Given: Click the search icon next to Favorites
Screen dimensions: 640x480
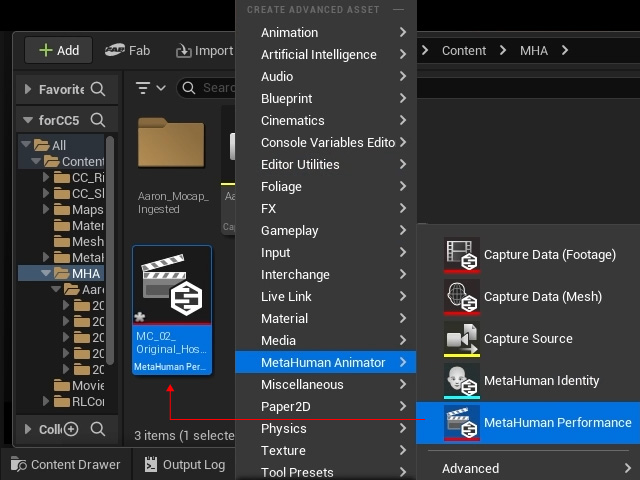Looking at the screenshot, I should (x=98, y=89).
